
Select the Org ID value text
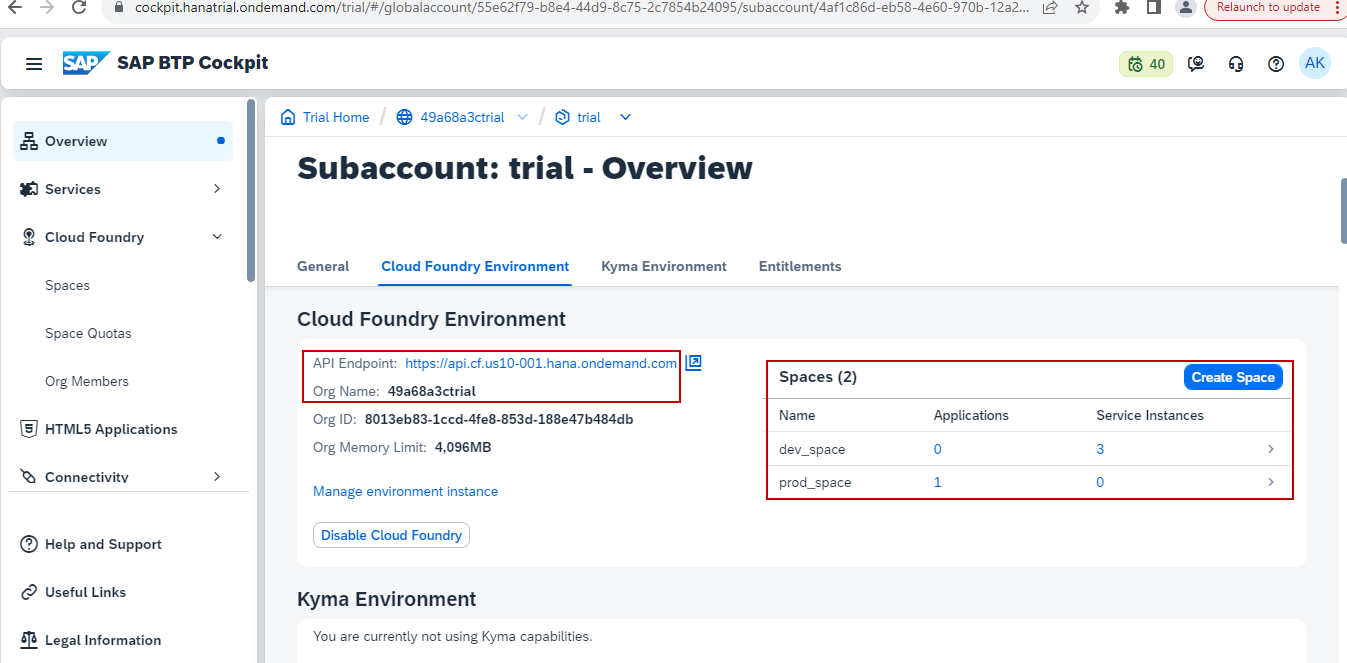499,419
